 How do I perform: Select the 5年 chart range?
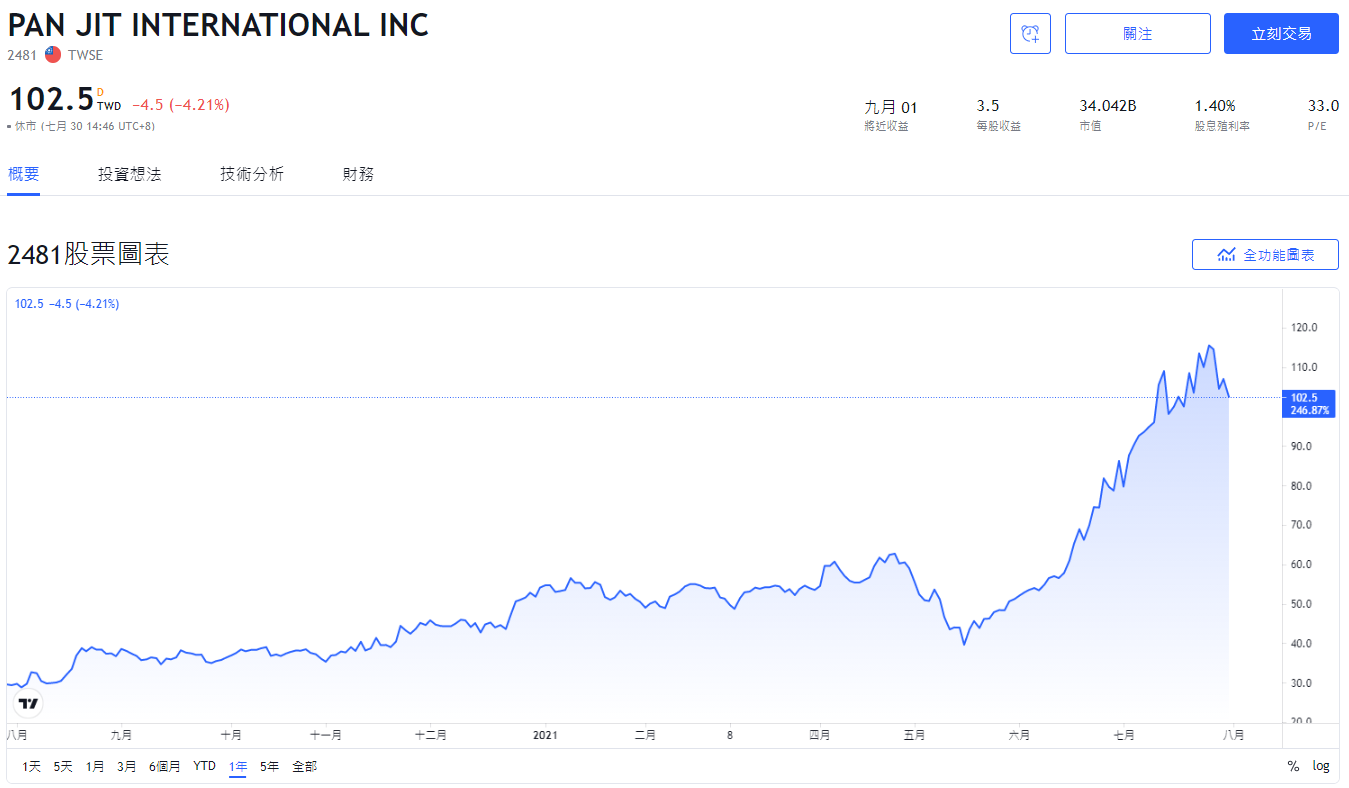270,766
